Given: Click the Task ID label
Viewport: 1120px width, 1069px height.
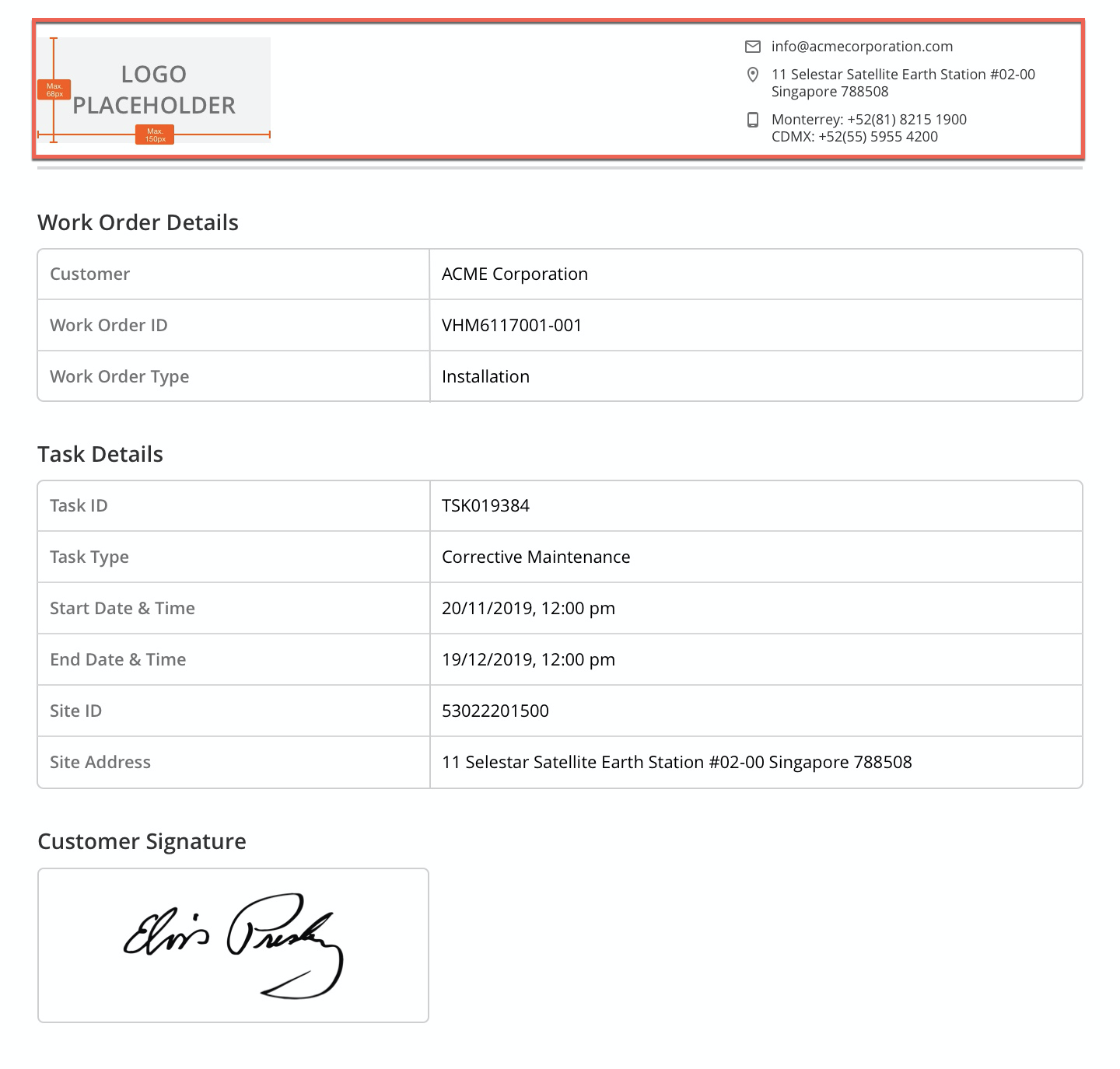Looking at the screenshot, I should click(x=79, y=505).
